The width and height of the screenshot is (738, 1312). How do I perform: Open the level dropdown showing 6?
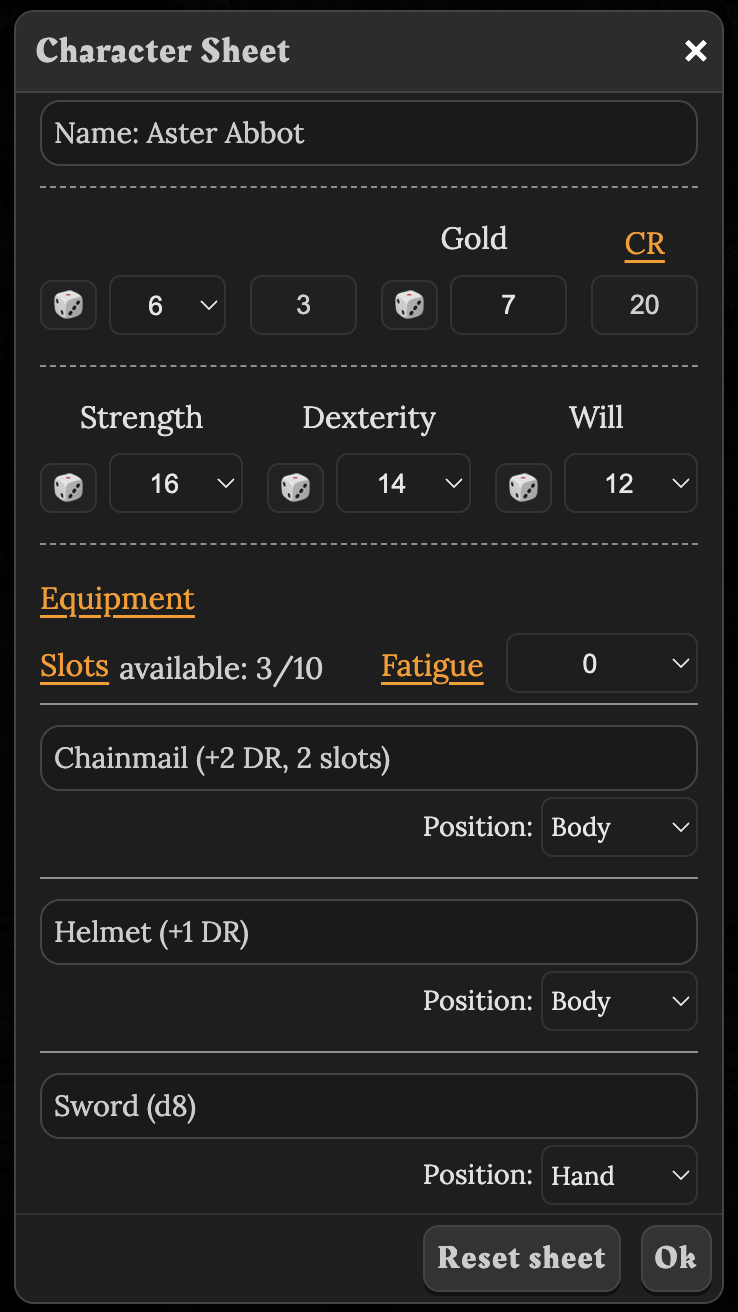point(167,305)
